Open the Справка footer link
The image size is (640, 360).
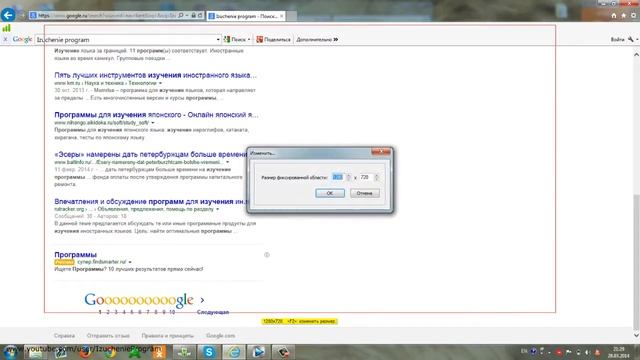tap(64, 336)
